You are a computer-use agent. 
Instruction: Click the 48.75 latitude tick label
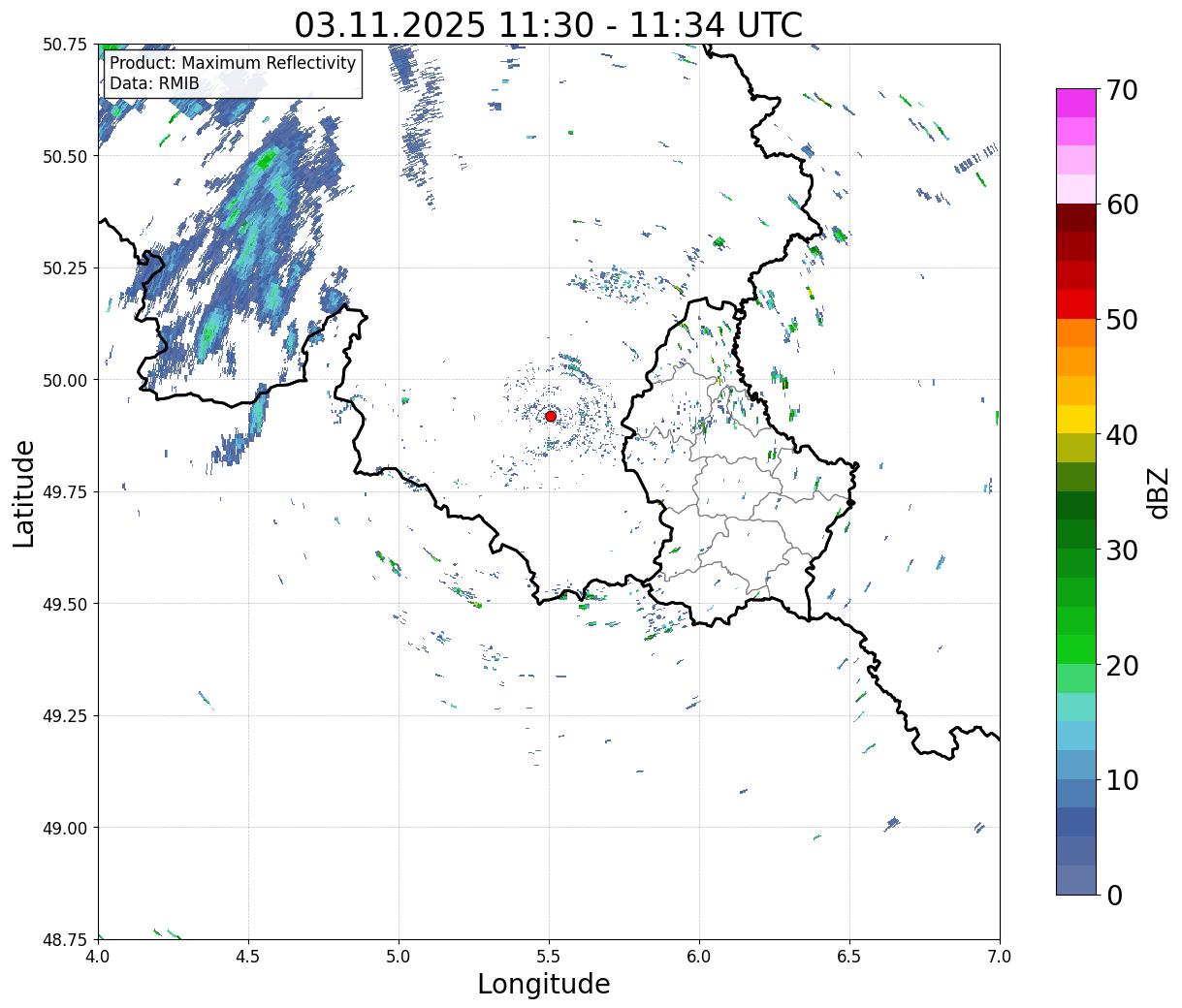tap(65, 939)
